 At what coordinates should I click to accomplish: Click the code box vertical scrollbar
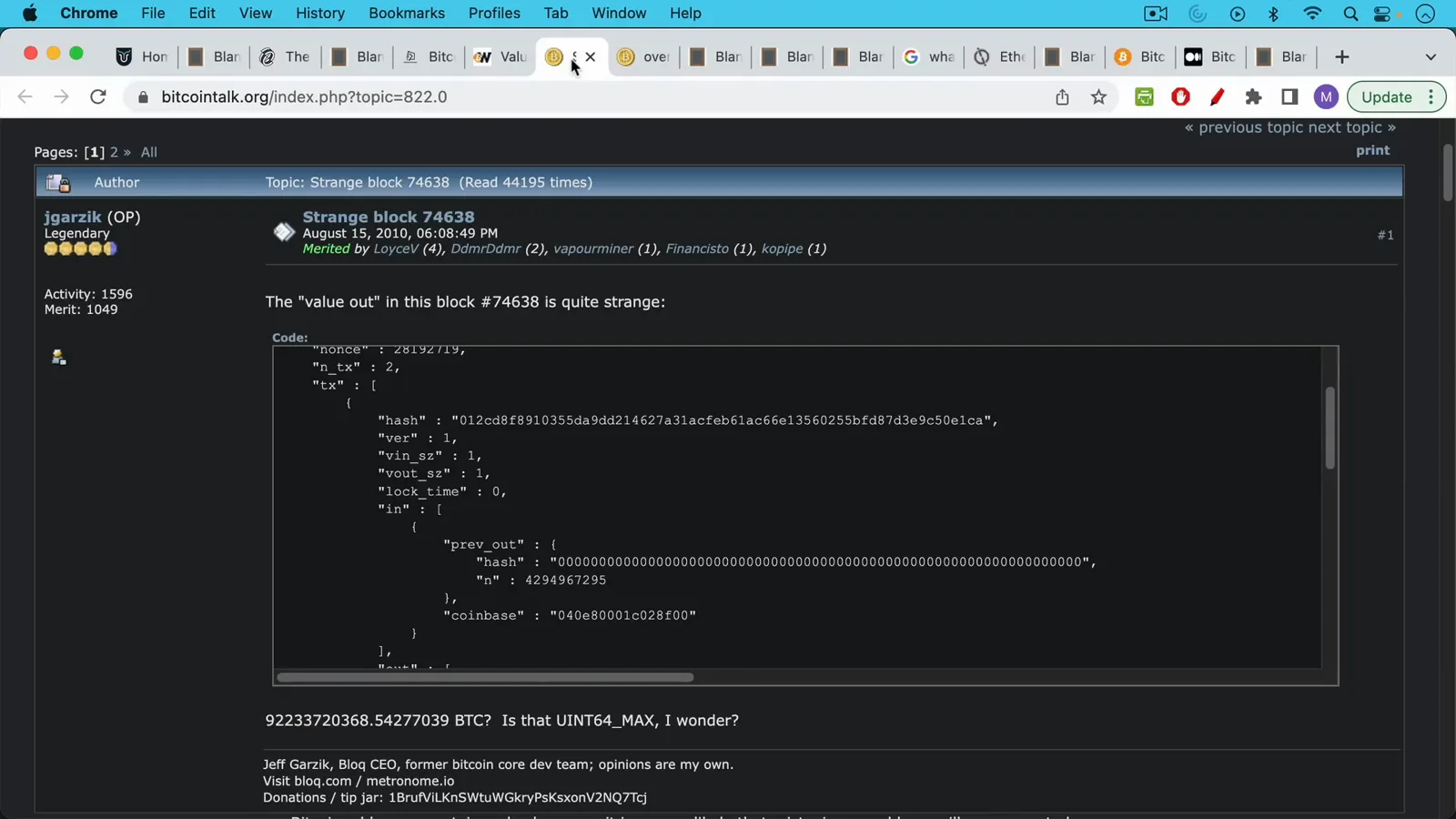[1330, 428]
